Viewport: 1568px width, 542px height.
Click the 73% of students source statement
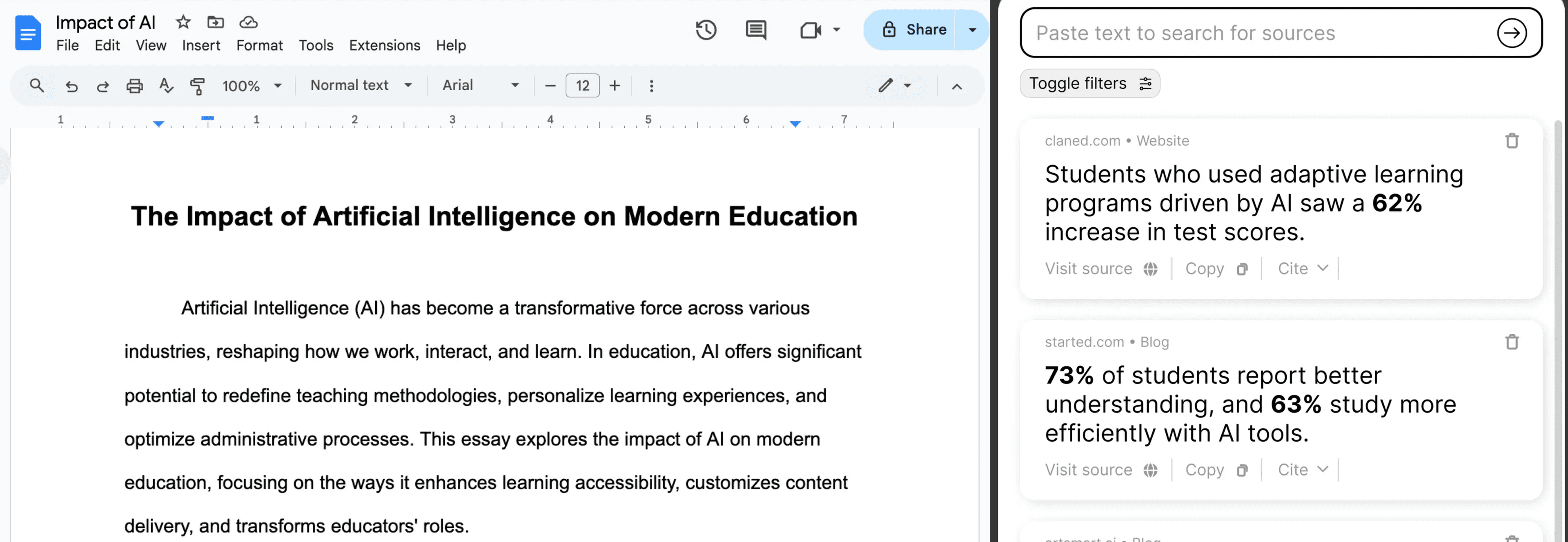tap(1250, 404)
